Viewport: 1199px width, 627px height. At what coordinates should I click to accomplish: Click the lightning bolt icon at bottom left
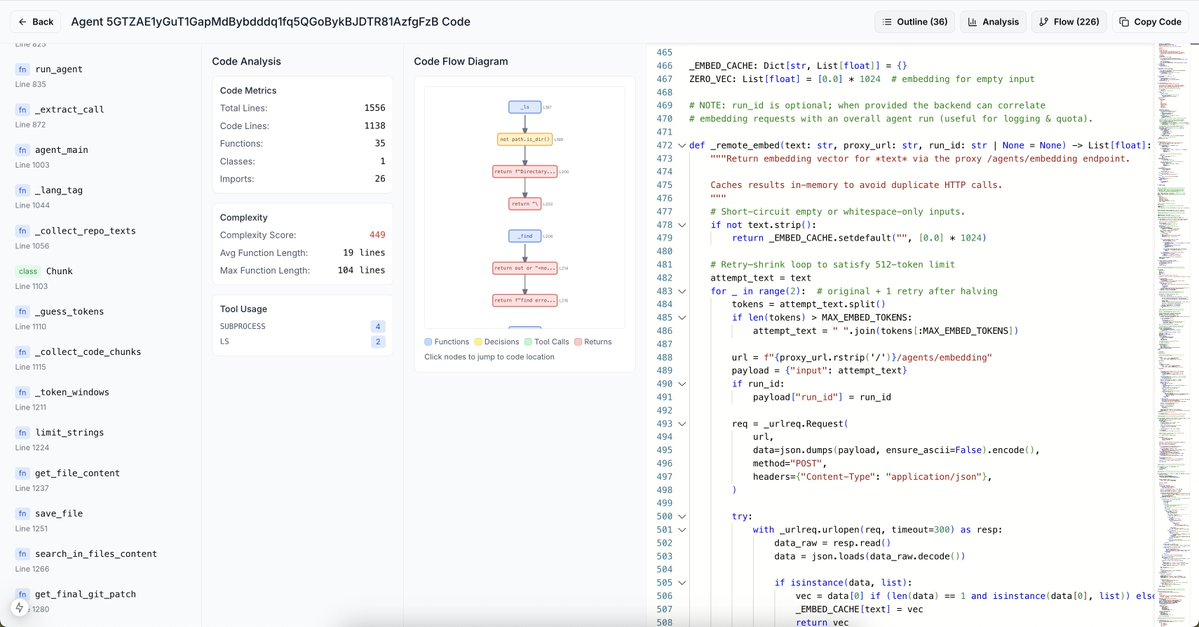click(x=20, y=608)
